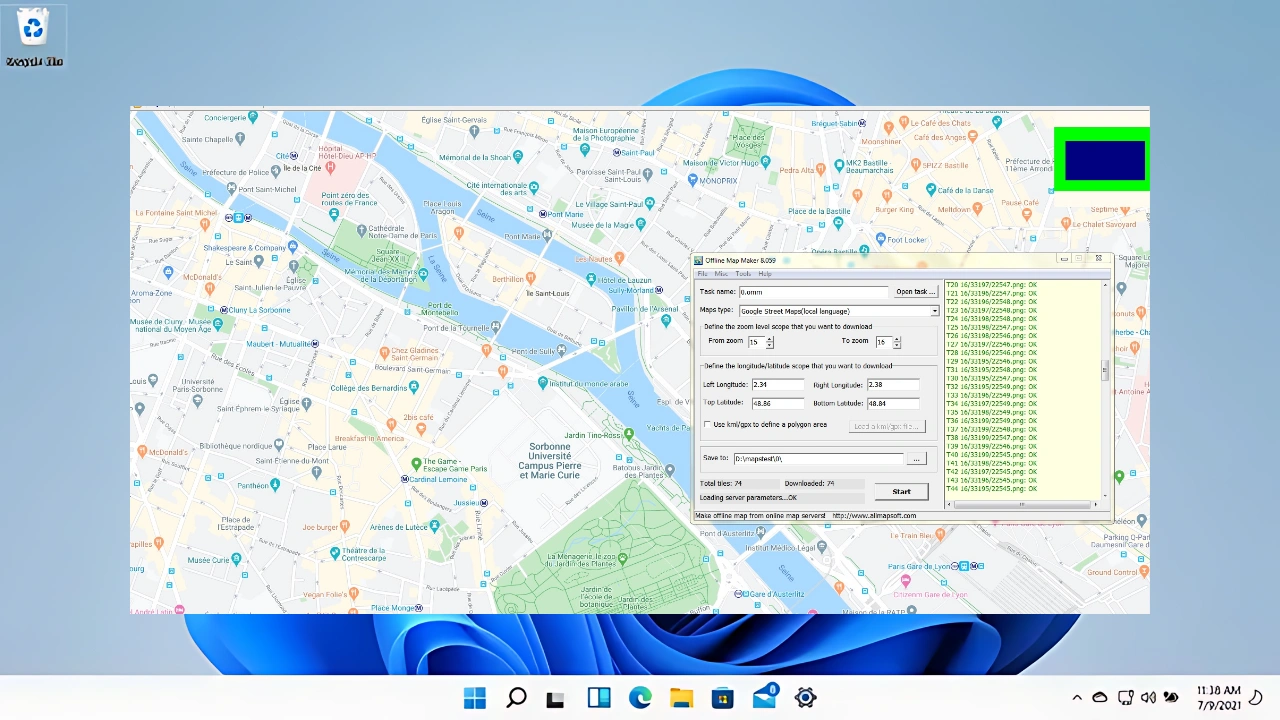Click the Chez Gladines Saint-Germain pin

pyautogui.click(x=385, y=352)
